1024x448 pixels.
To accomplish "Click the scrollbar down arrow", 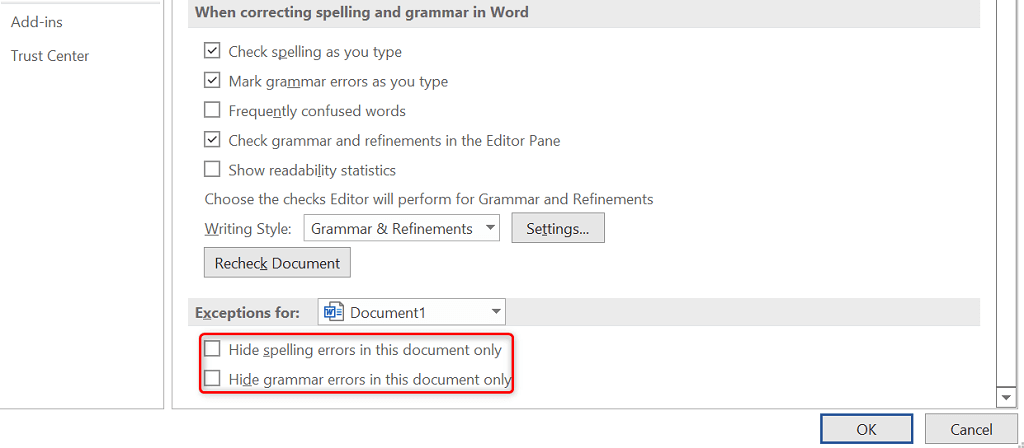I will pos(1007,398).
